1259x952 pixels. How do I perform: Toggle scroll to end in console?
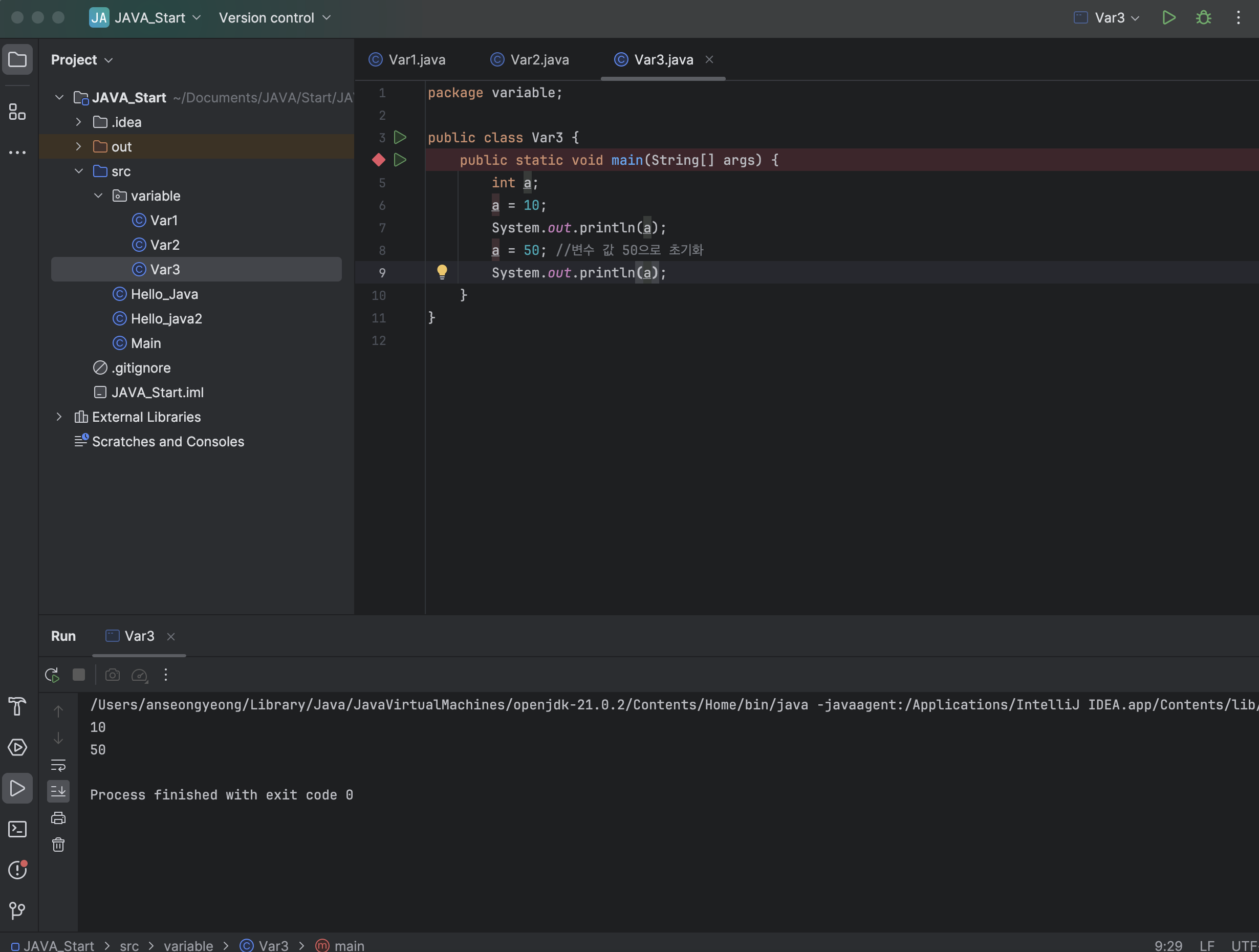pyautogui.click(x=58, y=791)
